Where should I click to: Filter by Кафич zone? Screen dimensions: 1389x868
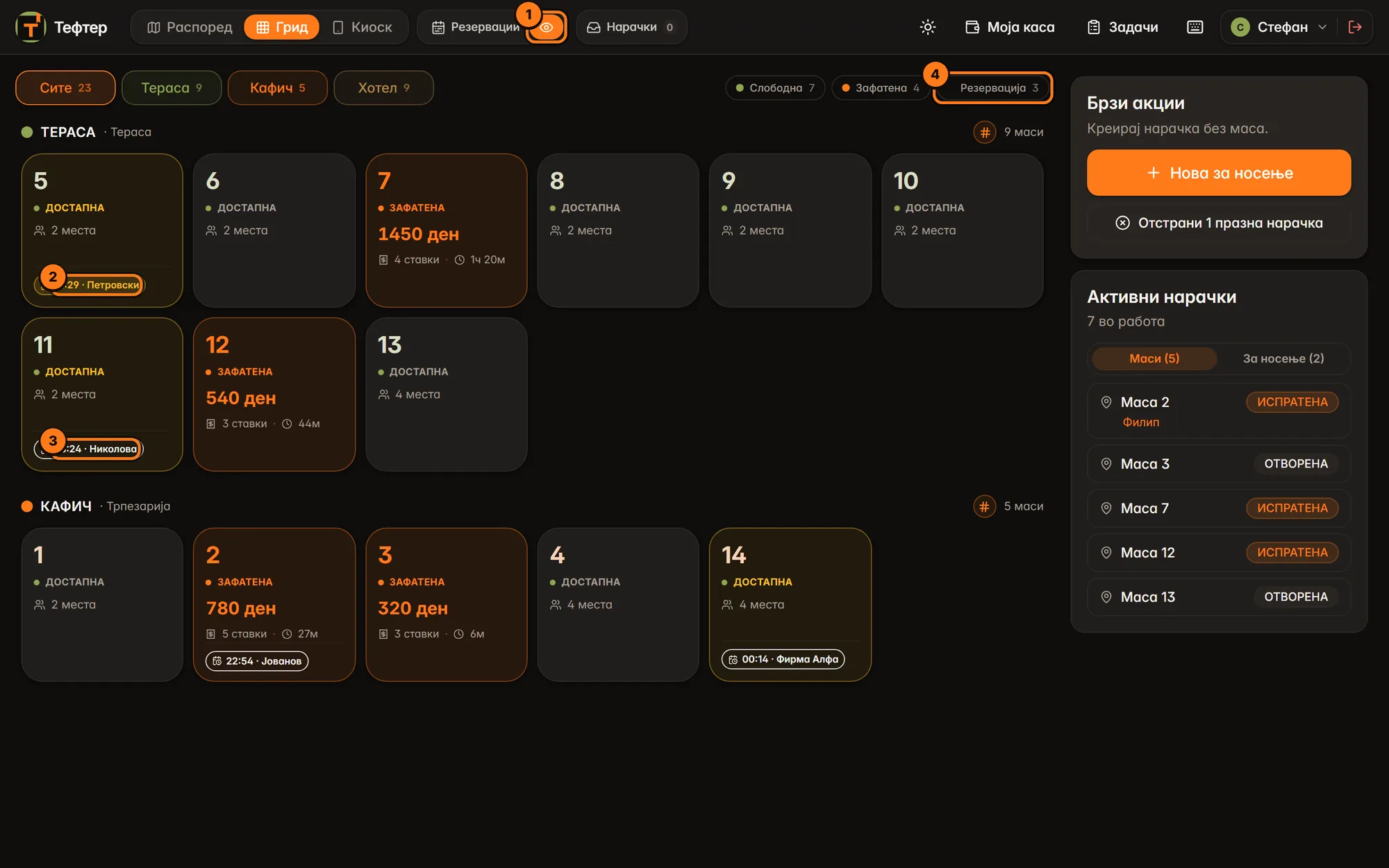[278, 87]
